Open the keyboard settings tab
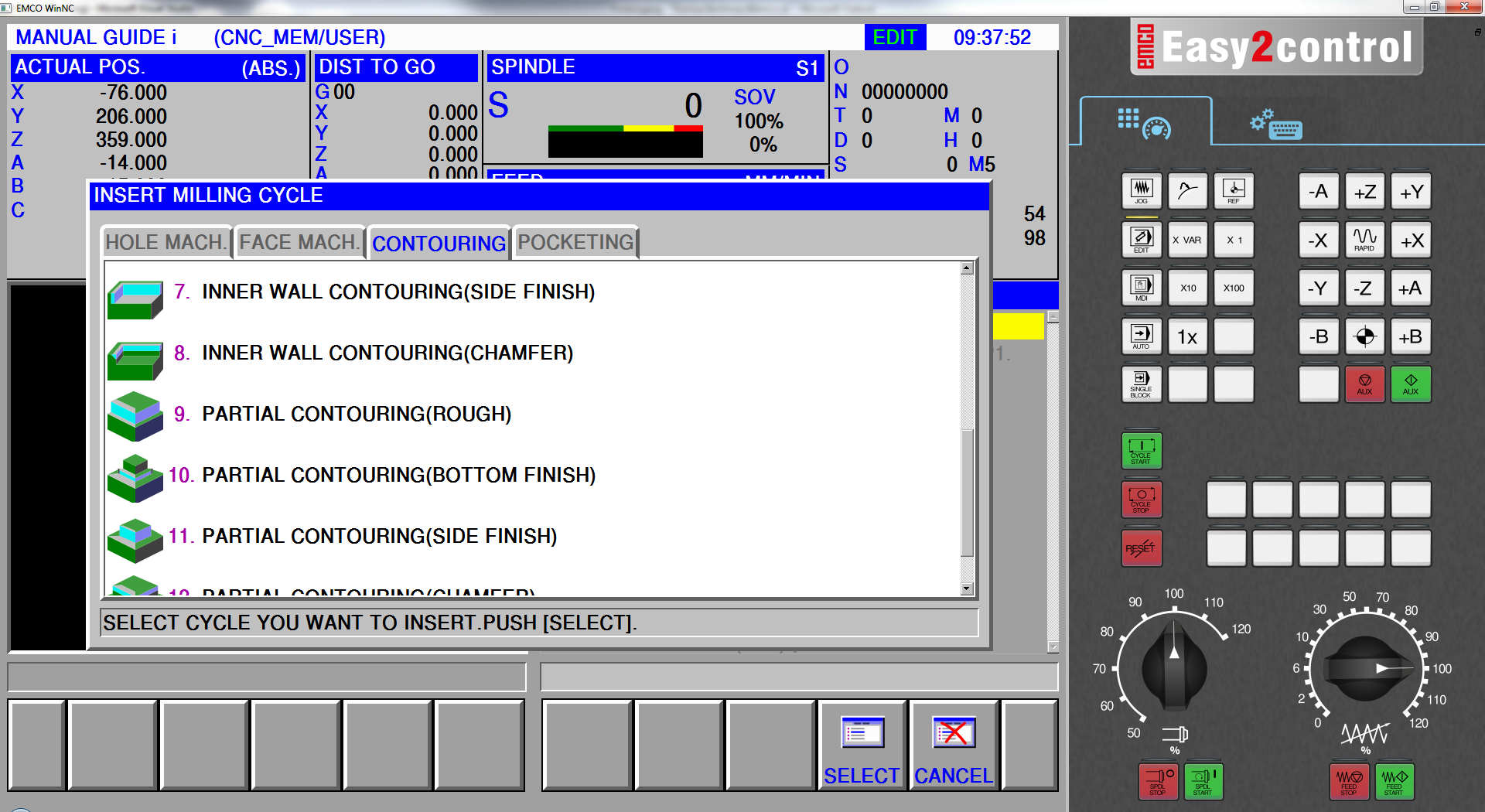This screenshot has width=1485, height=812. 1276,124
